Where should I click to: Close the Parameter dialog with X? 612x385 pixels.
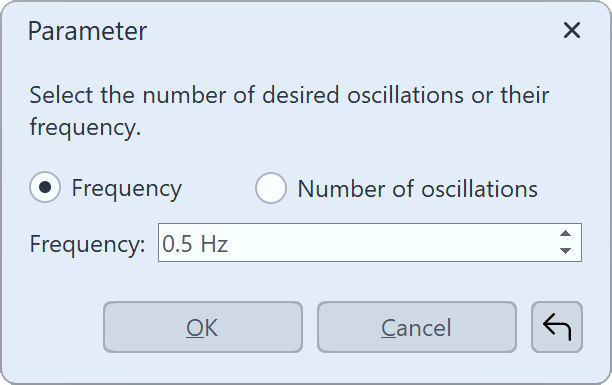point(572,30)
